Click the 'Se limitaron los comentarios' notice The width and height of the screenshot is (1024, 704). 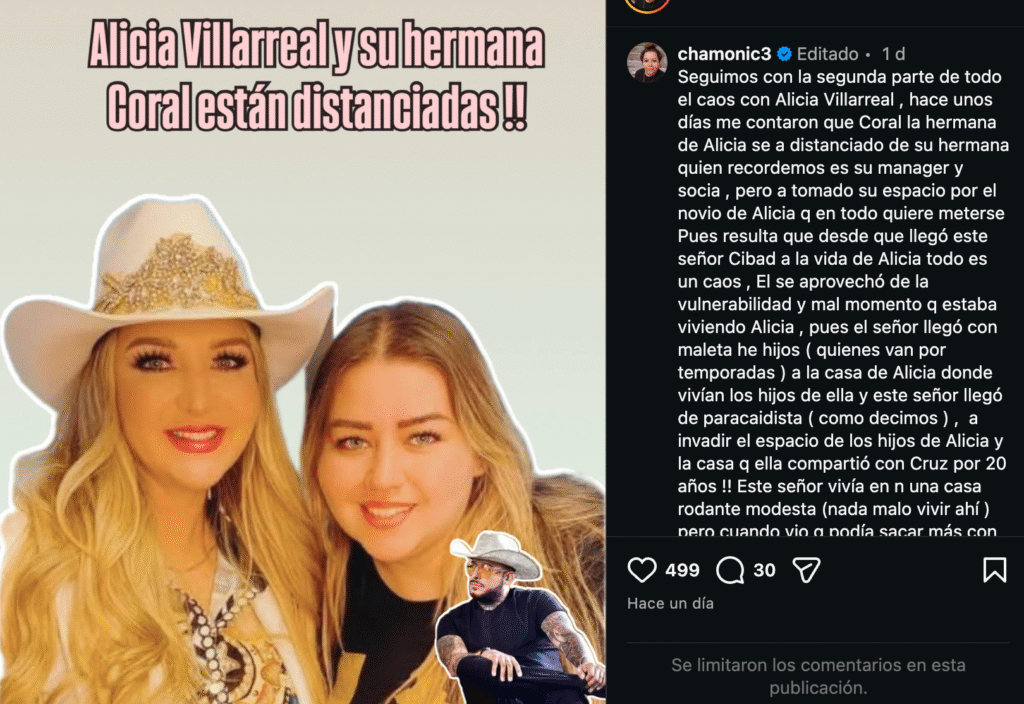818,676
